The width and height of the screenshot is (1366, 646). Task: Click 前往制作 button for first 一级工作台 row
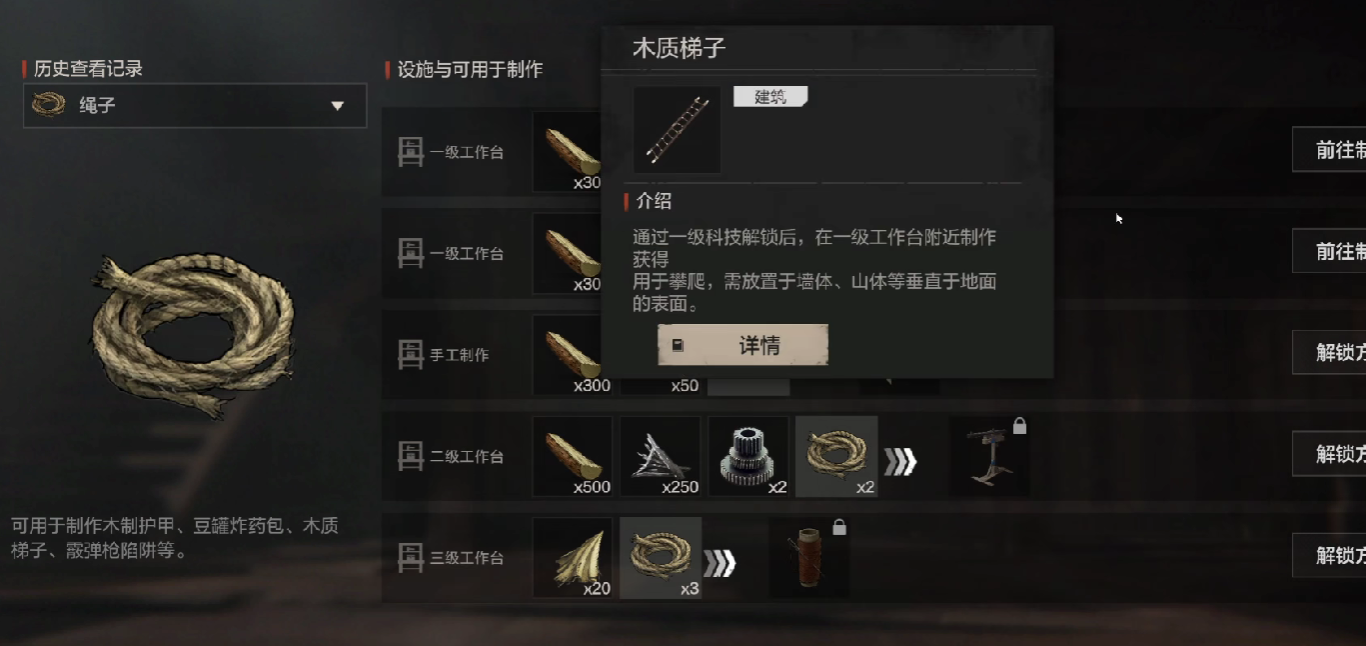tap(1329, 150)
